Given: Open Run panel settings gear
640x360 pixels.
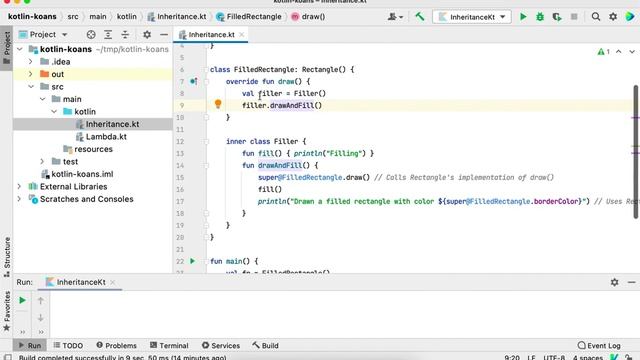Looking at the screenshot, I should [x=614, y=282].
